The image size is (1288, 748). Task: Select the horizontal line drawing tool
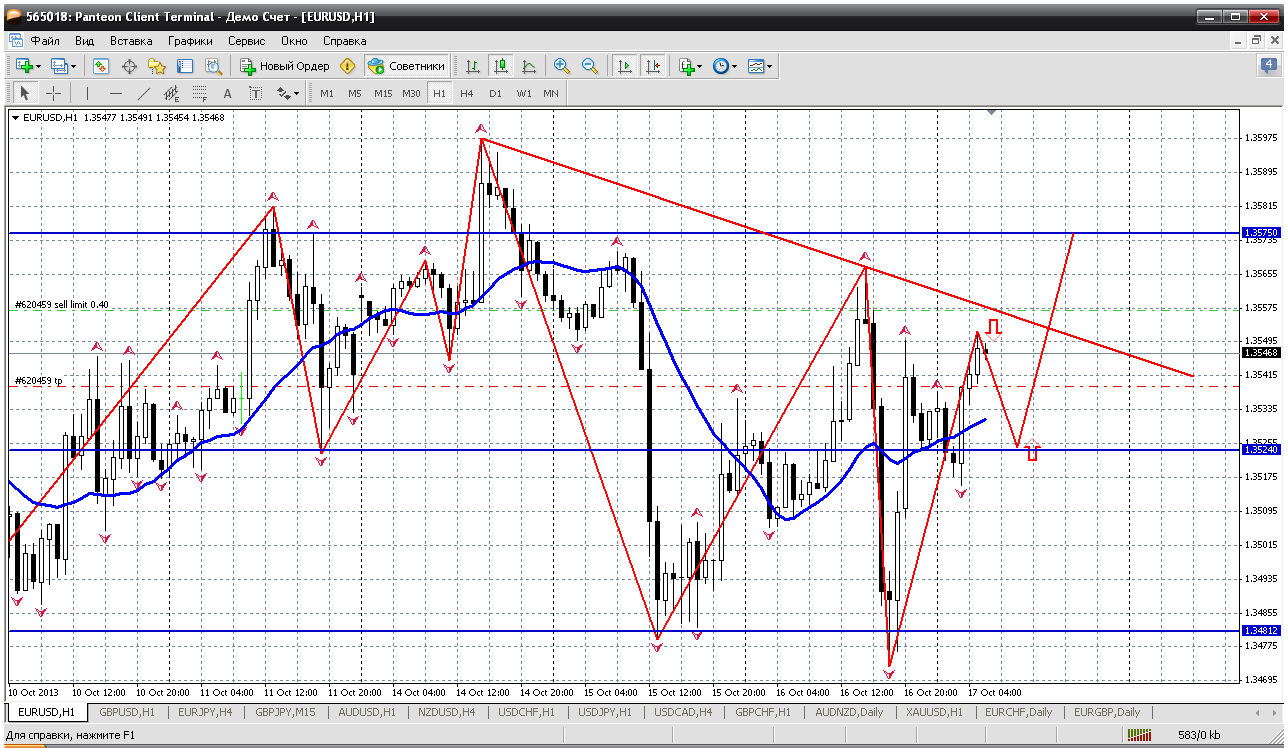tap(115, 93)
